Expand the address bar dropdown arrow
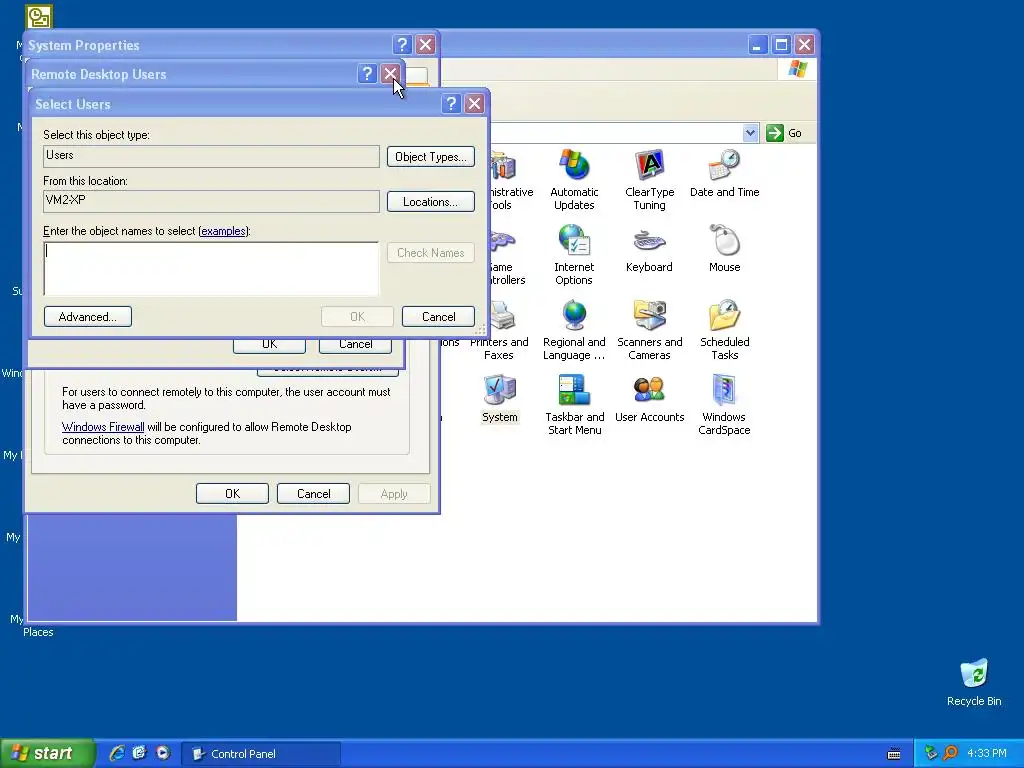Screen dimensions: 1024x768 point(750,133)
